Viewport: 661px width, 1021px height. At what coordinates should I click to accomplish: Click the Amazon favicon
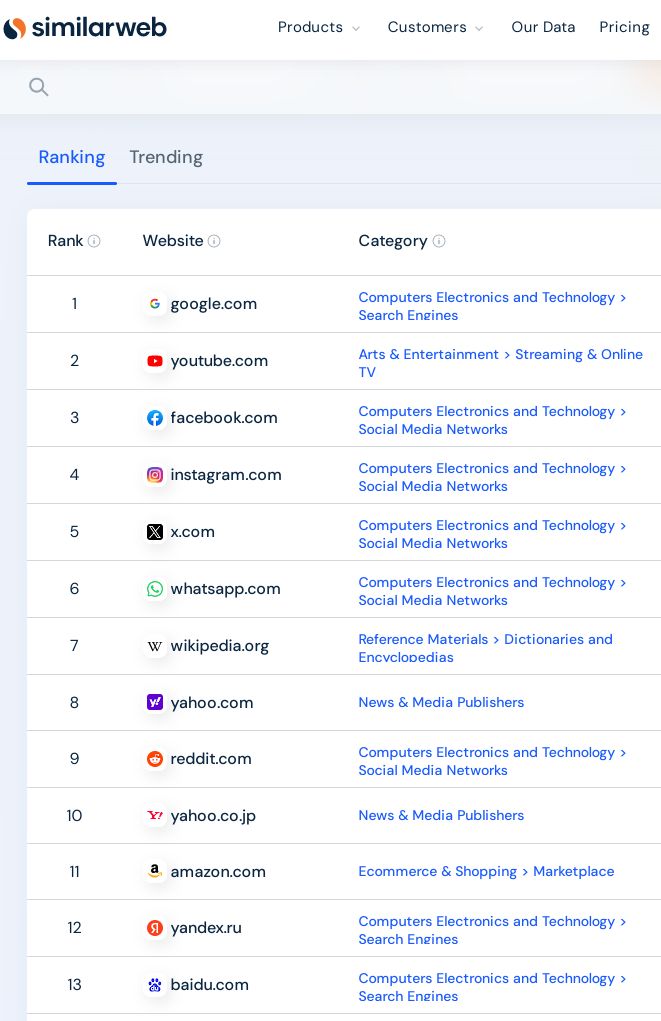154,871
